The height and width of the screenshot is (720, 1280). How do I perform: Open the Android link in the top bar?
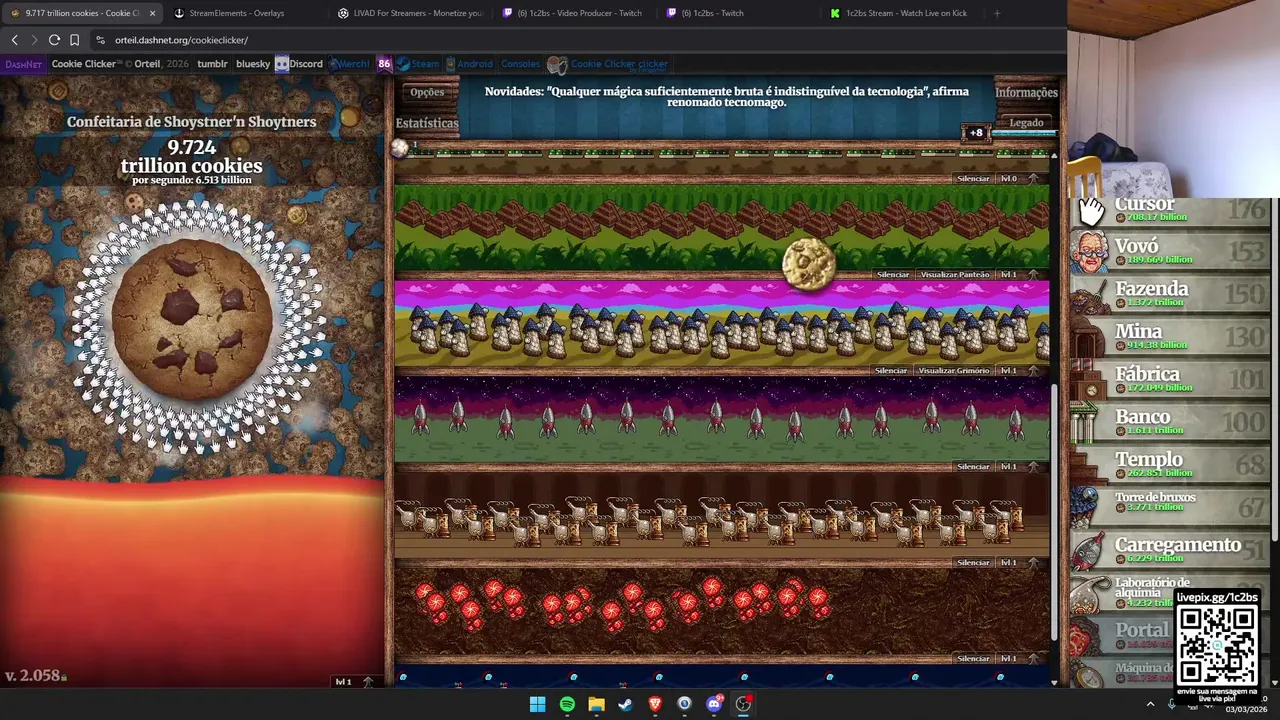(468, 64)
